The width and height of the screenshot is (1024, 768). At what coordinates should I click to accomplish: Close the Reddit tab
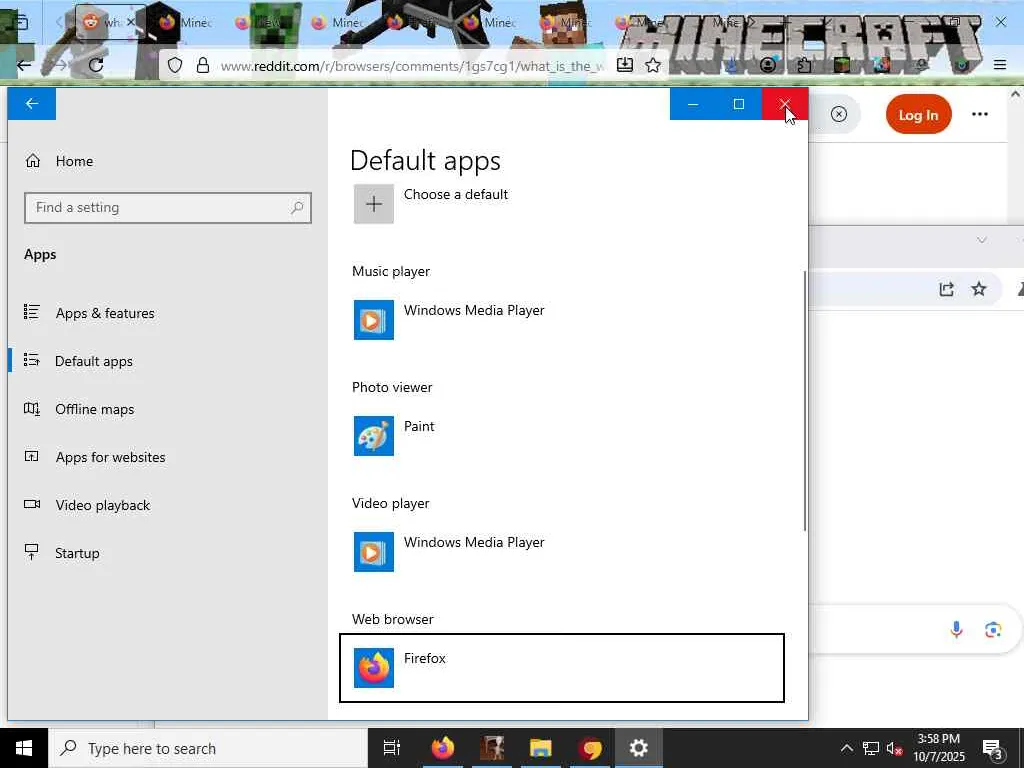tap(131, 22)
